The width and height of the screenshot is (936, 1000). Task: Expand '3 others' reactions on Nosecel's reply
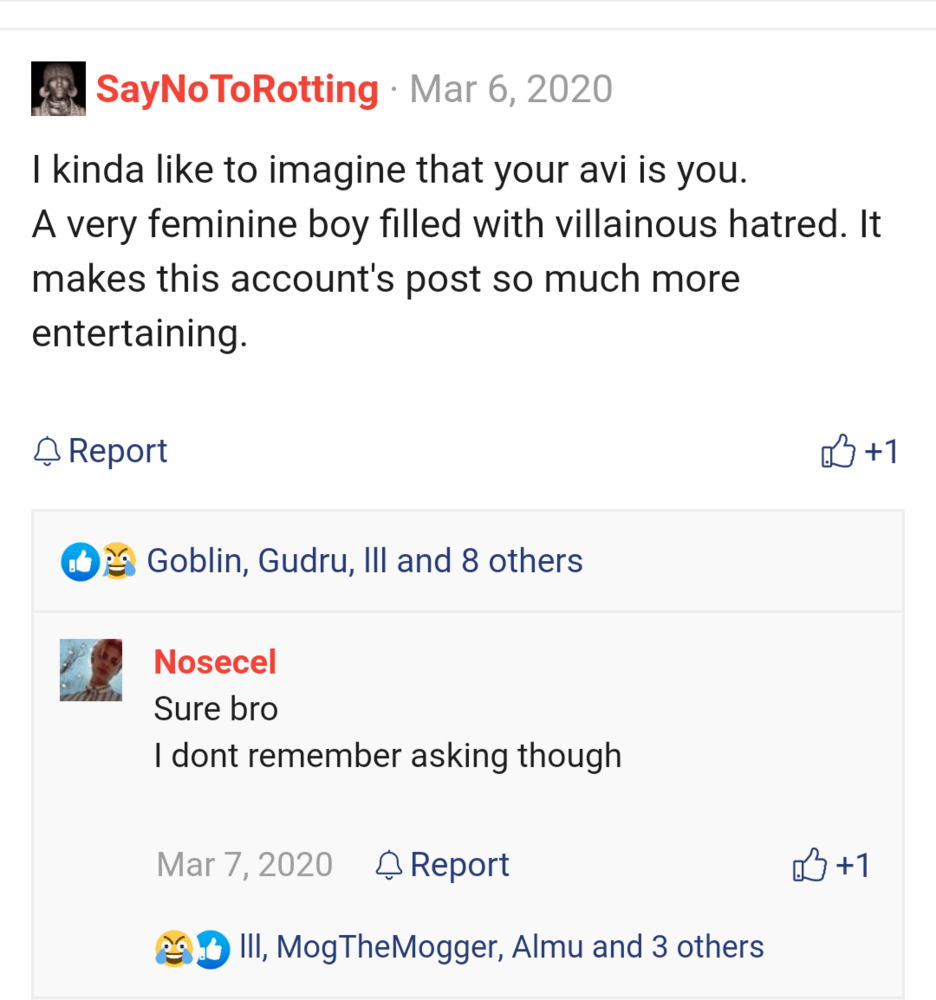tap(707, 947)
